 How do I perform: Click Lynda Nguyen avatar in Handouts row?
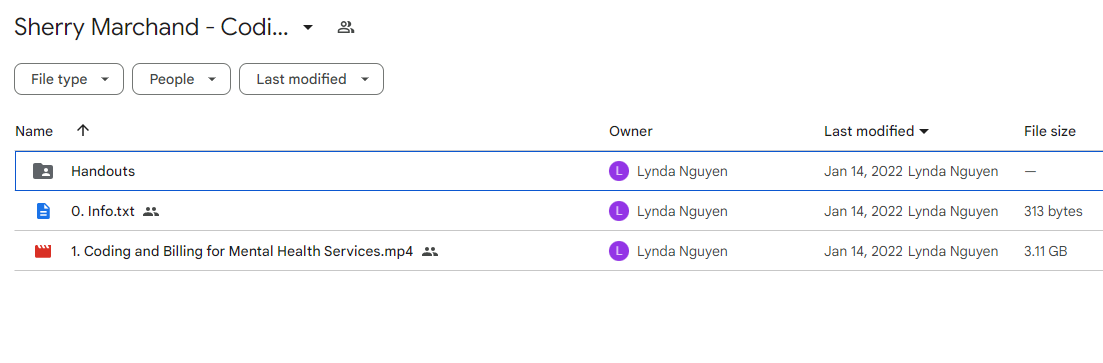click(x=618, y=171)
